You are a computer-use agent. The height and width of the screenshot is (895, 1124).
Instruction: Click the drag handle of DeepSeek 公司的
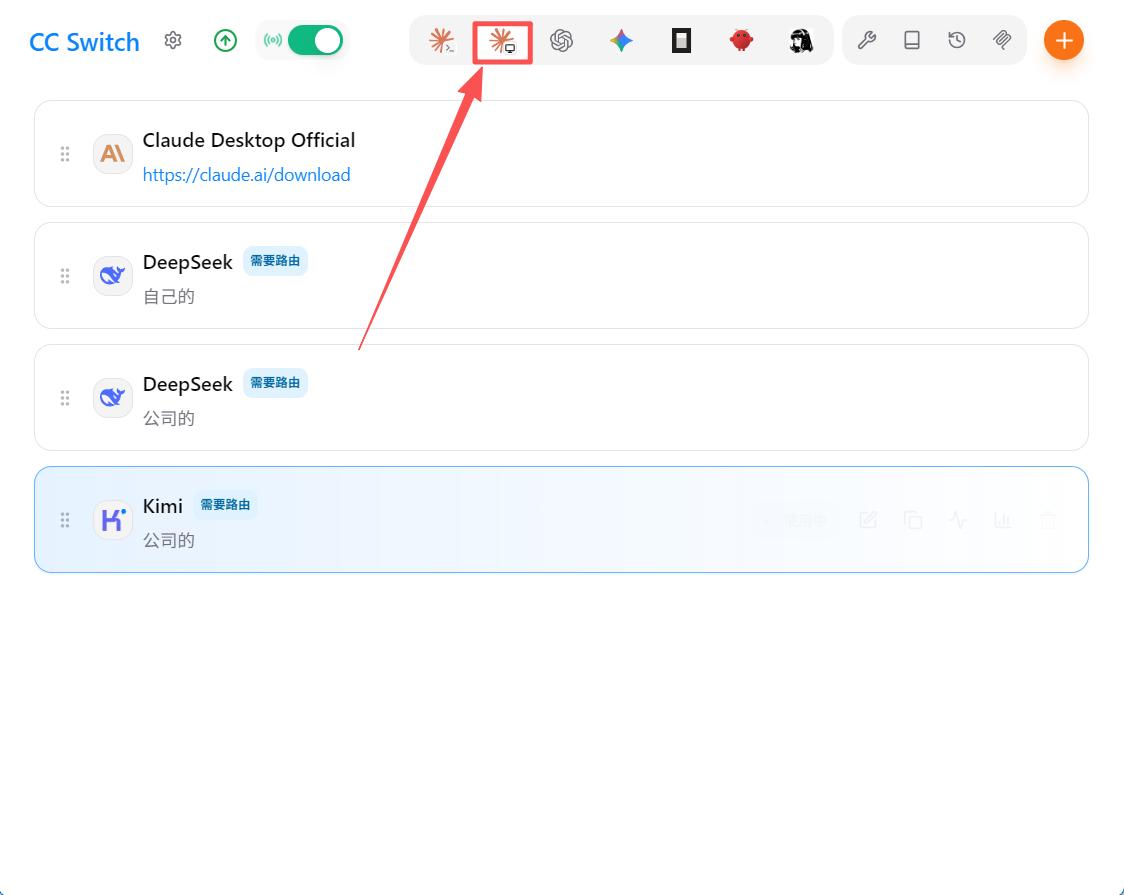(x=65, y=398)
